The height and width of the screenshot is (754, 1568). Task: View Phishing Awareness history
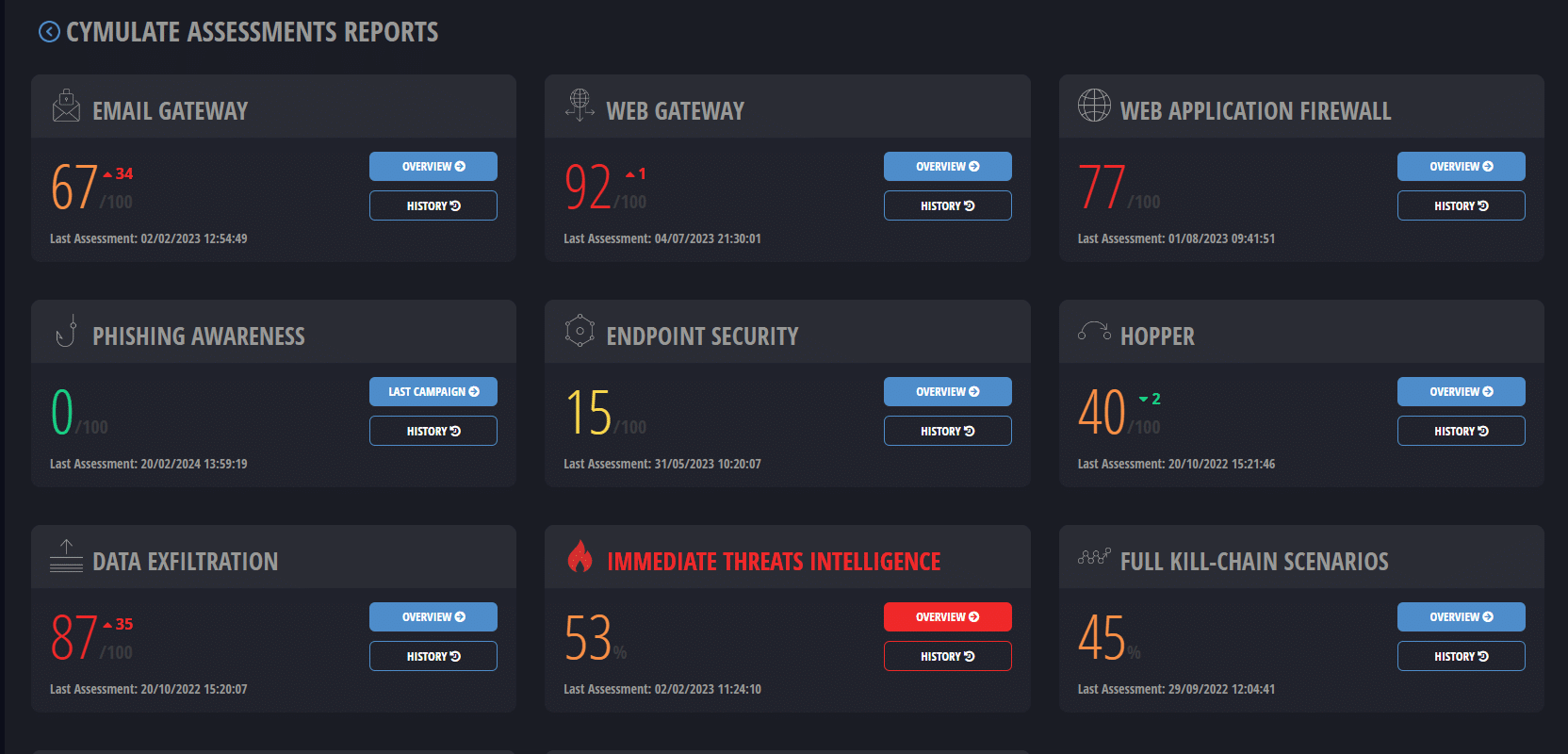(433, 431)
